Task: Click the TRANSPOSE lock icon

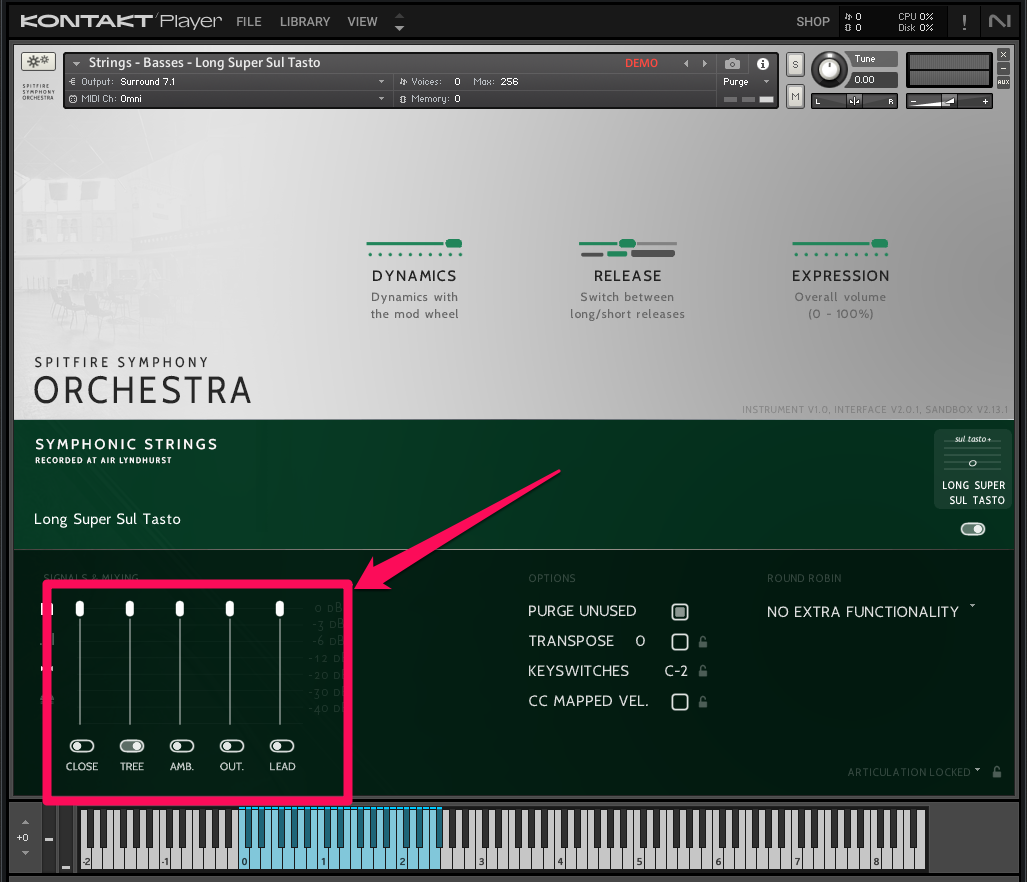Action: tap(703, 642)
